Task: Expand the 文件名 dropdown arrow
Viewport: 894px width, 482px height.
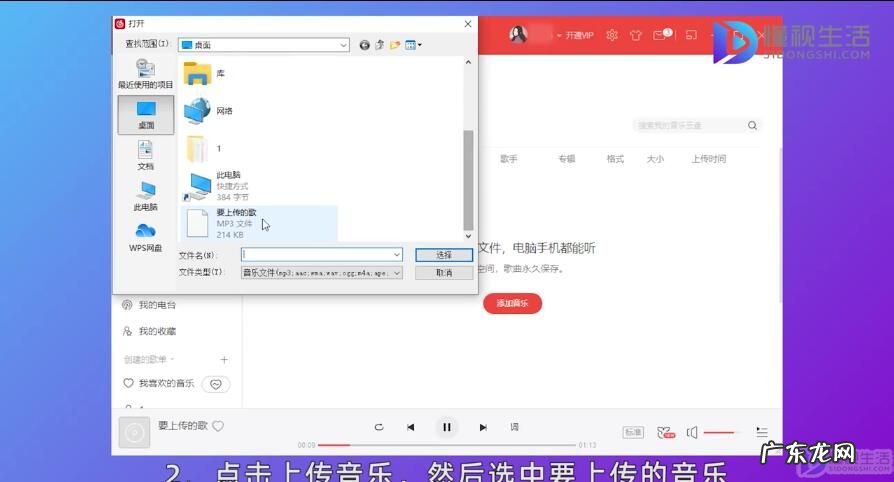Action: click(x=397, y=254)
